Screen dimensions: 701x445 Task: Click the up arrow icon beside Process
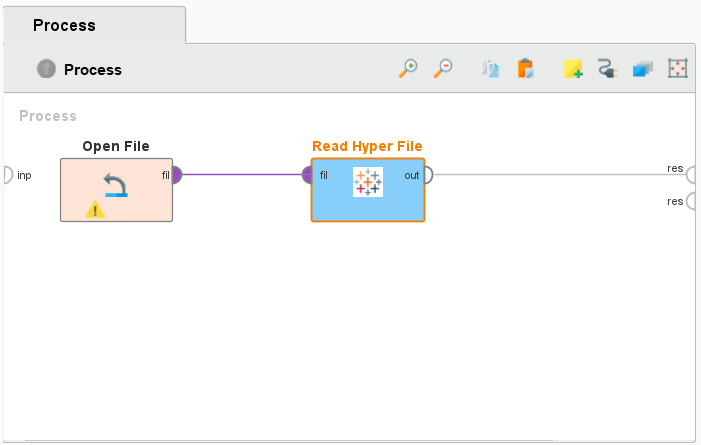46,69
